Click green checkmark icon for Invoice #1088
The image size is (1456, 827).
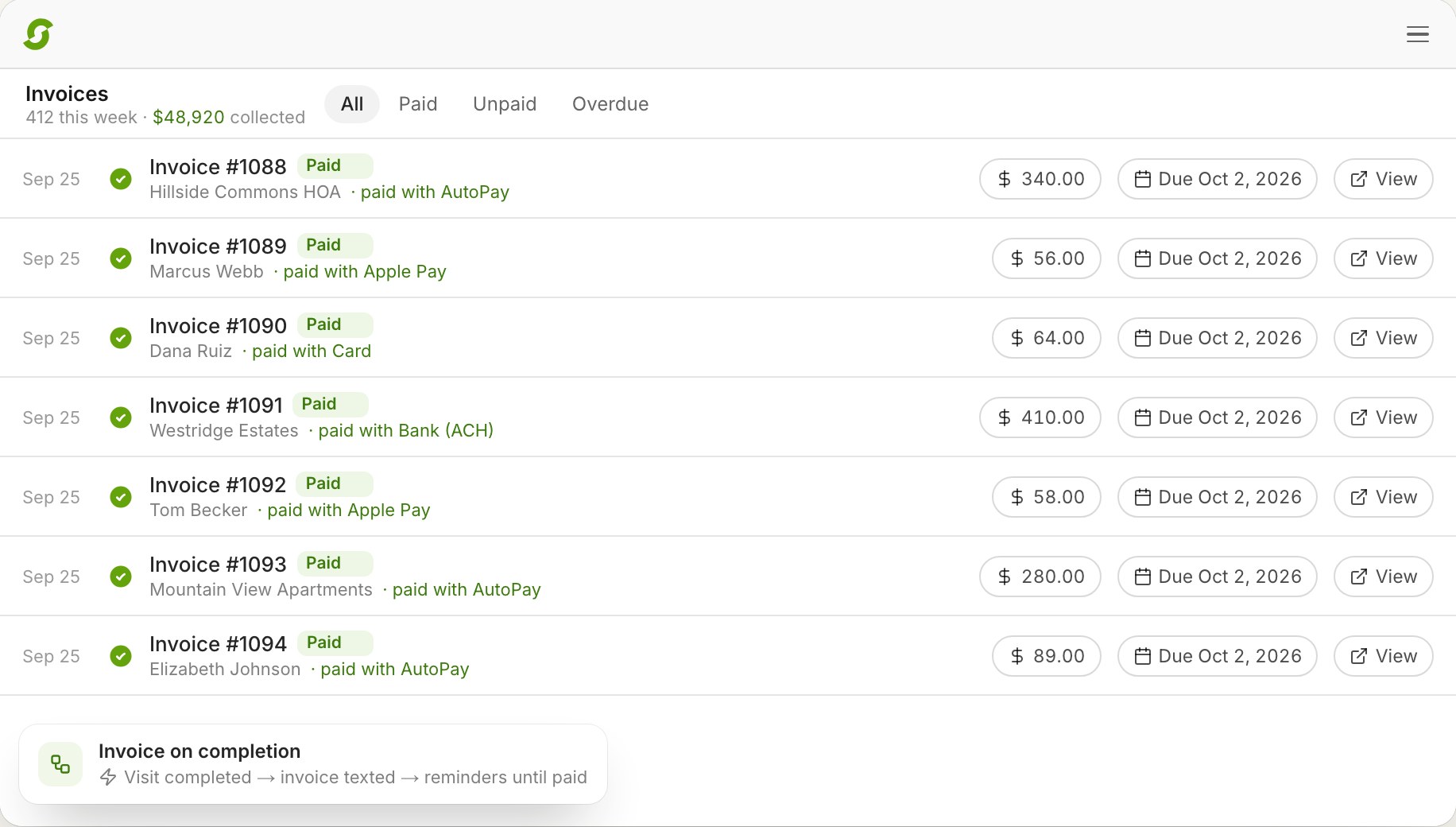(121, 179)
